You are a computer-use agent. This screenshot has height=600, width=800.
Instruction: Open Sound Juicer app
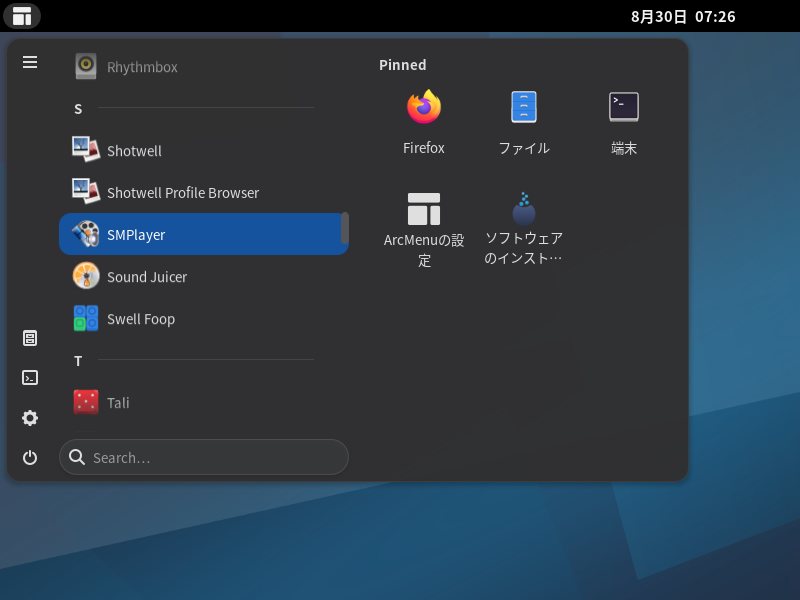204,277
